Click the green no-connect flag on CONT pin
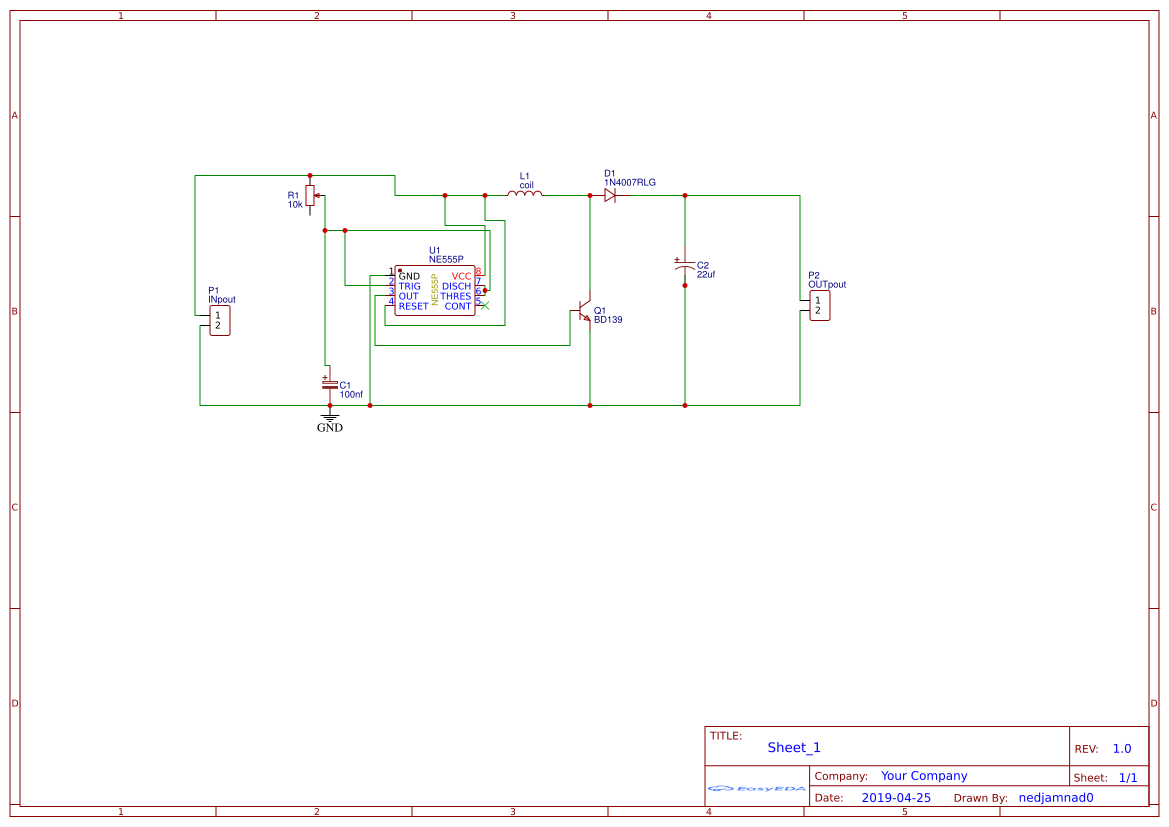Viewport: 1169px width, 827px height. [483, 306]
